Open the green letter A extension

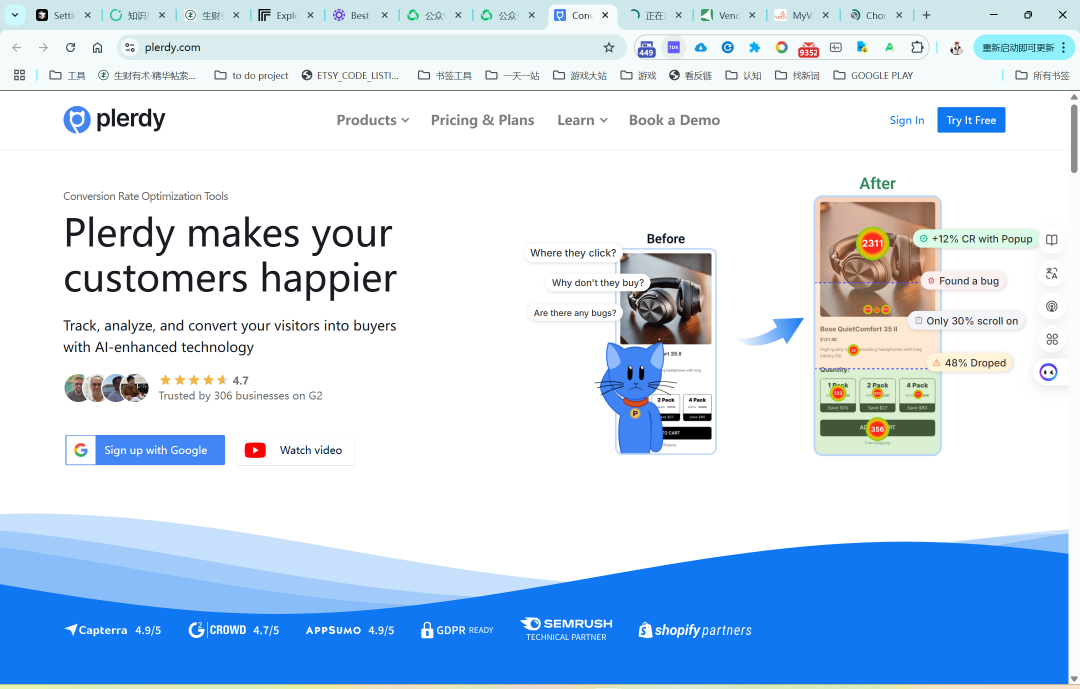point(889,48)
